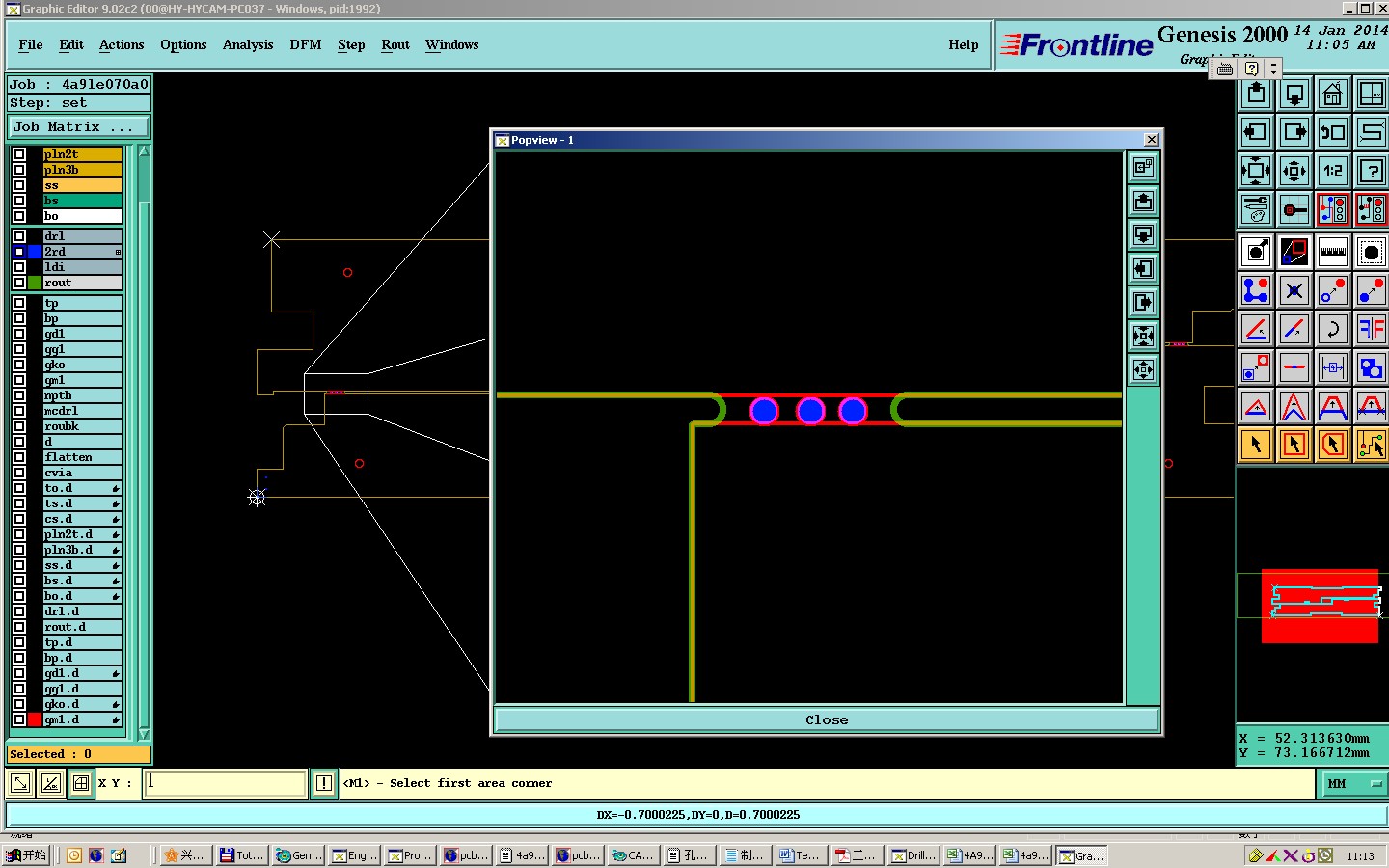Select layer name pln3b.d
The image size is (1389, 868).
[83, 550]
